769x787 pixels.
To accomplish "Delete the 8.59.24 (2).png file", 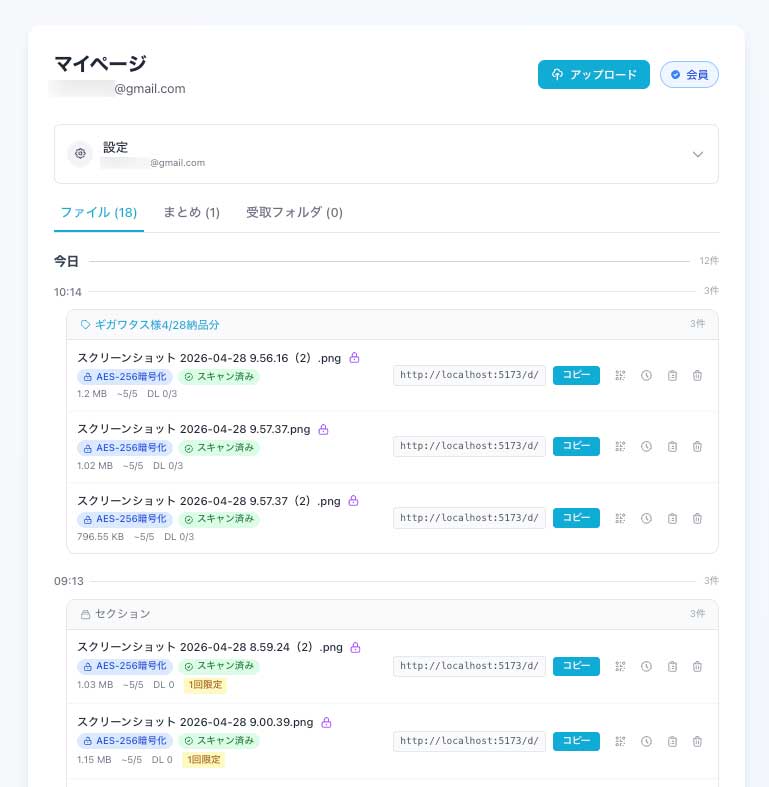I will point(697,667).
